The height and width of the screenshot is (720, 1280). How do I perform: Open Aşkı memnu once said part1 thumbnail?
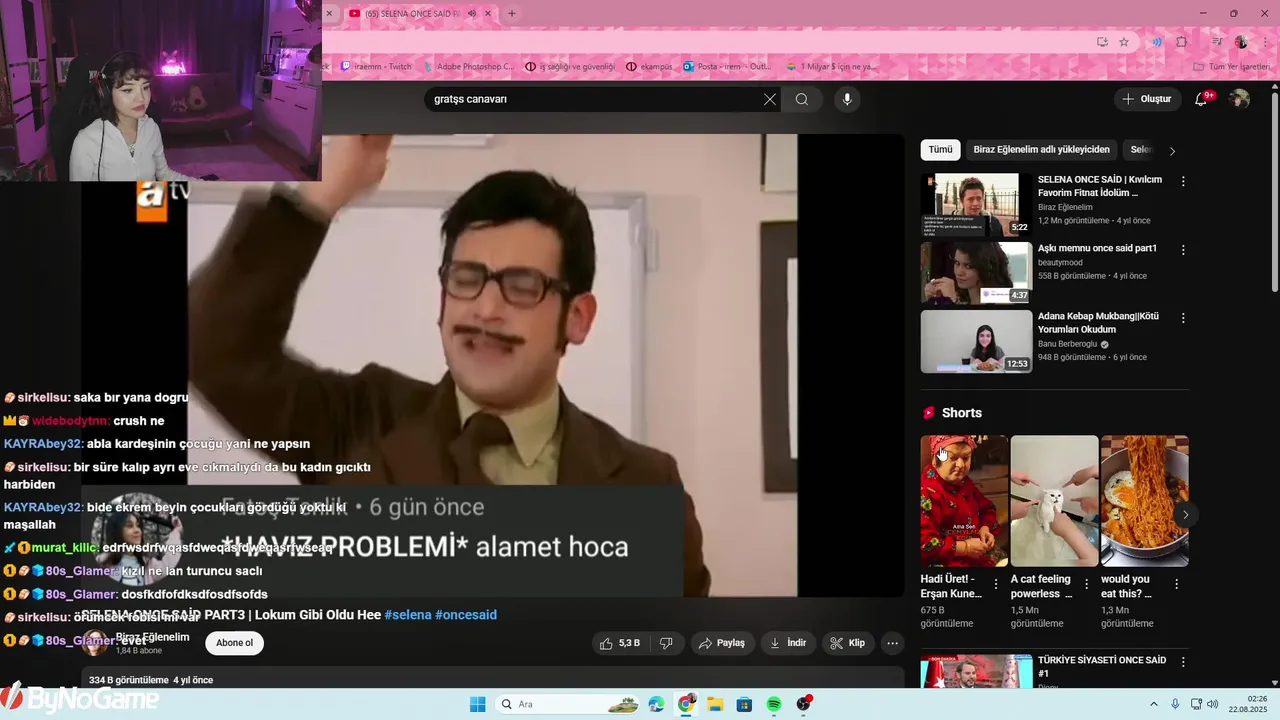click(976, 273)
